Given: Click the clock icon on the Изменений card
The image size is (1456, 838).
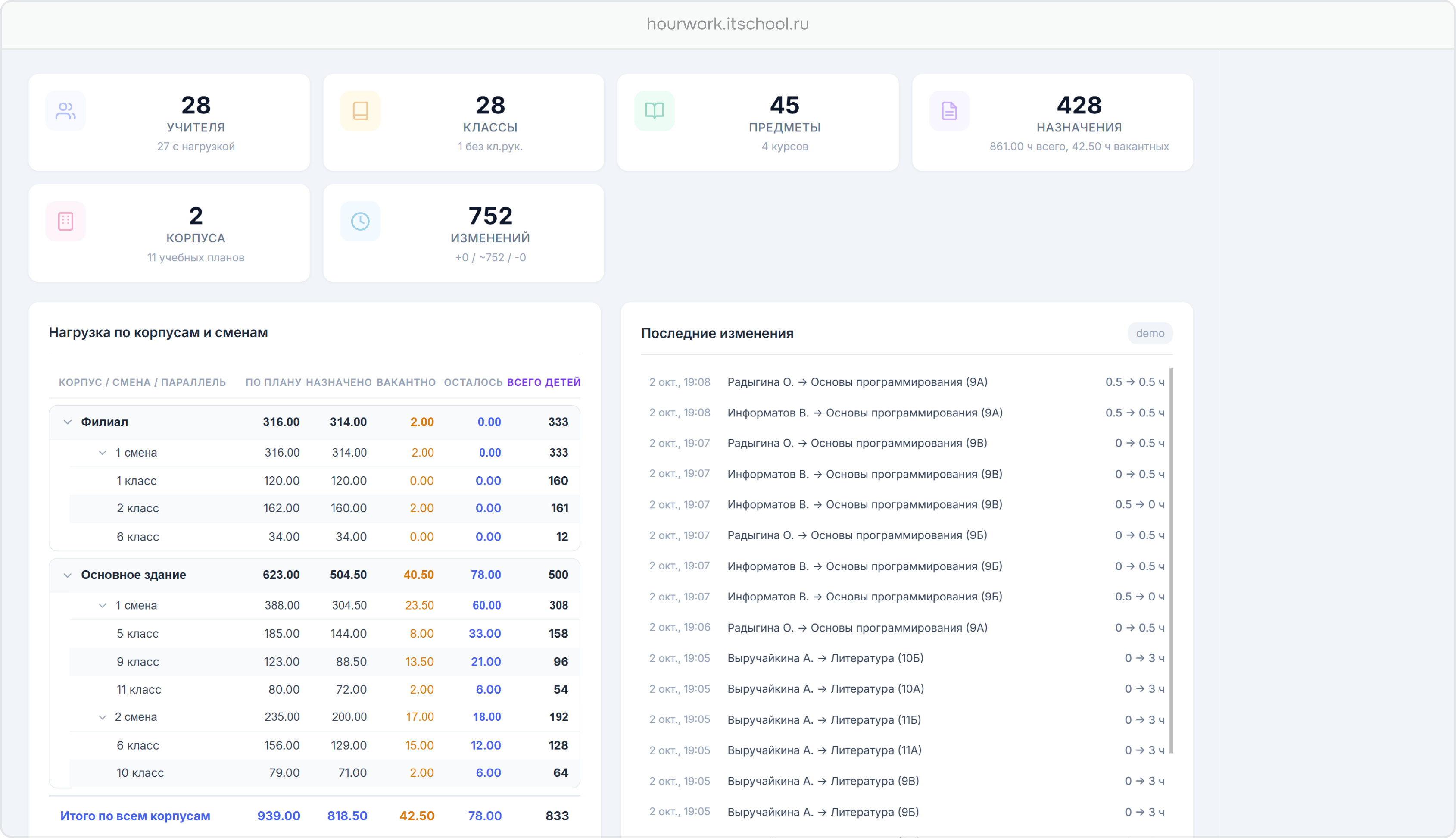Looking at the screenshot, I should click(360, 221).
